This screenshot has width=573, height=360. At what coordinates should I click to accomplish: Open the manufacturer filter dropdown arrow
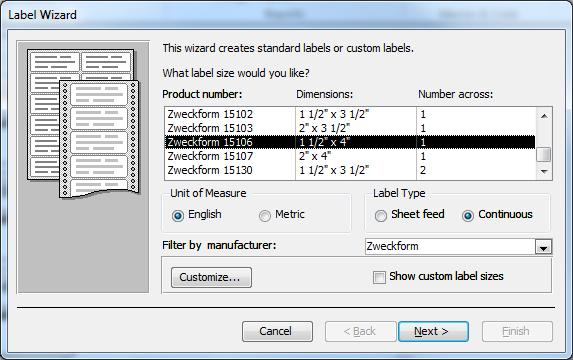pyautogui.click(x=543, y=247)
